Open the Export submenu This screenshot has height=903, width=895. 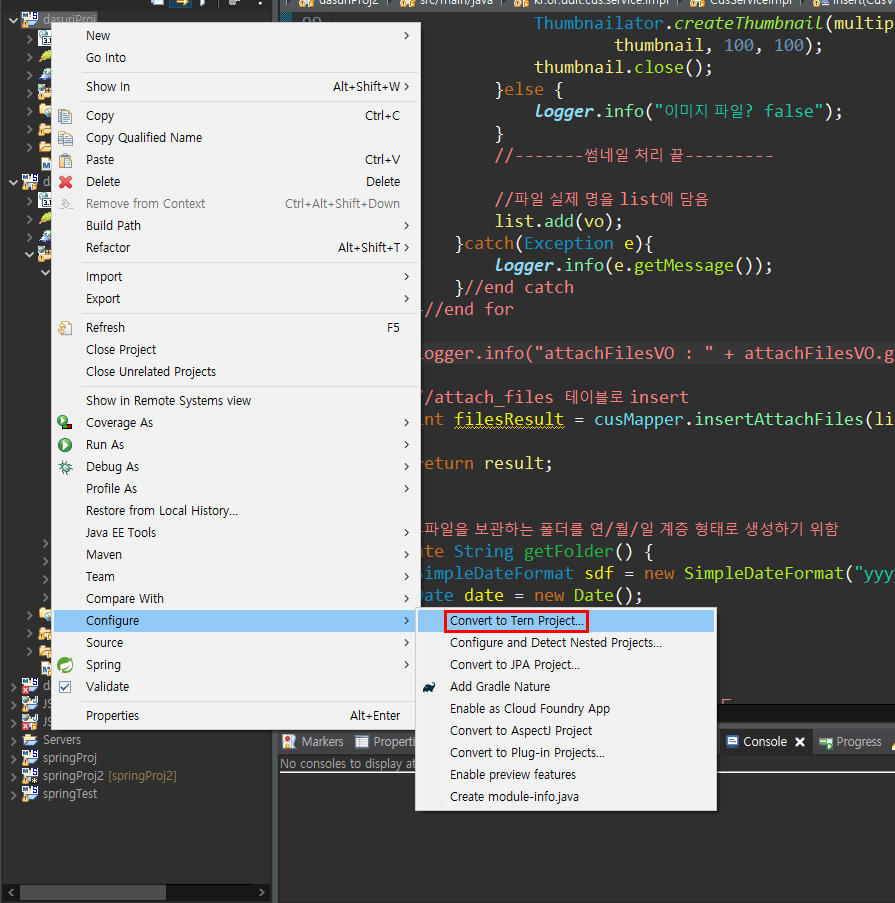click(x=237, y=298)
